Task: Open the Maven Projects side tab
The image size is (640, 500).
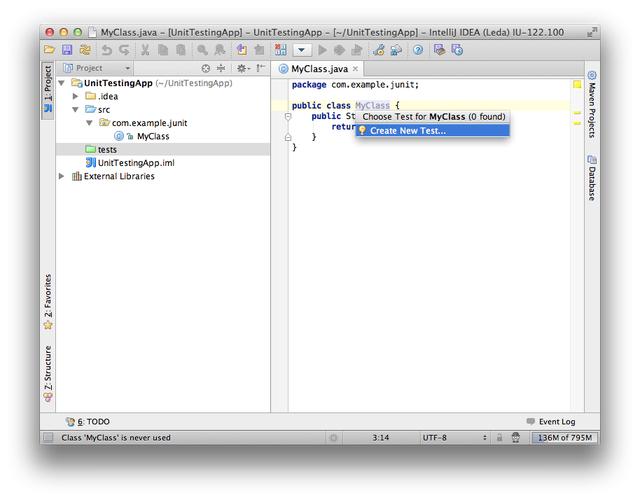Action: [592, 105]
